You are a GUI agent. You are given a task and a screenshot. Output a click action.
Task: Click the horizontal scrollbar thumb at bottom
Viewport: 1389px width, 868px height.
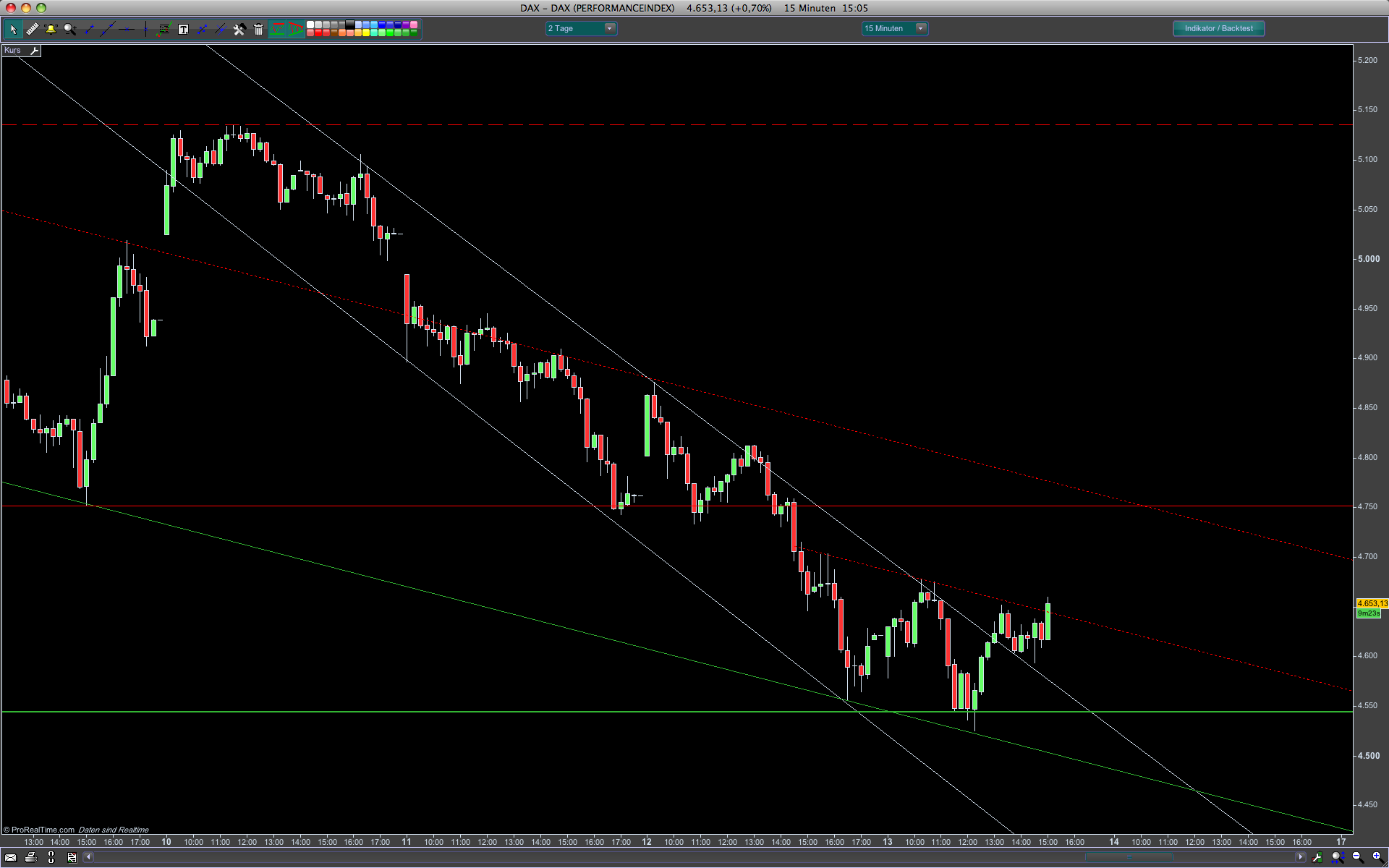click(1128, 857)
